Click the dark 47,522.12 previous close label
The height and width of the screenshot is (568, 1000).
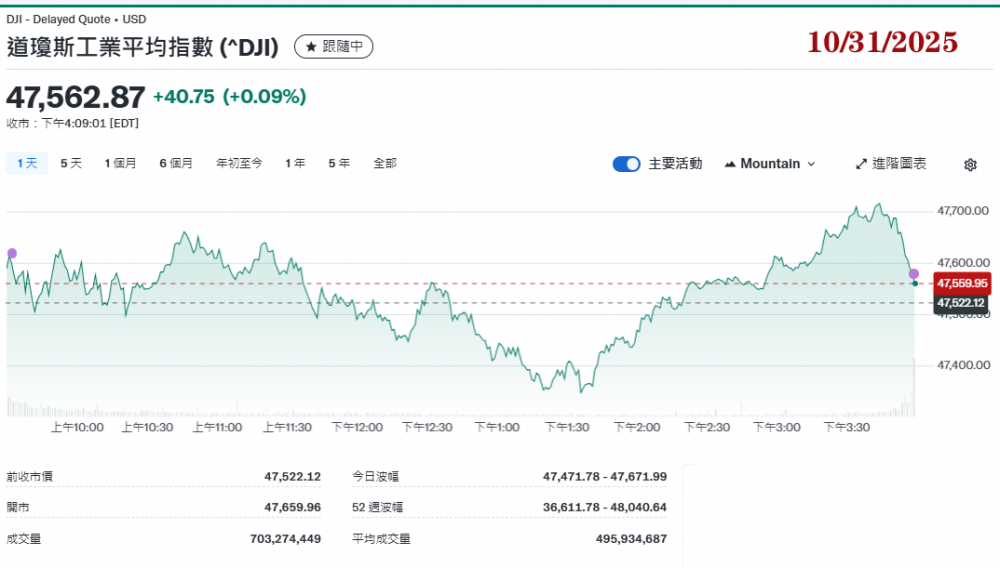tap(961, 303)
